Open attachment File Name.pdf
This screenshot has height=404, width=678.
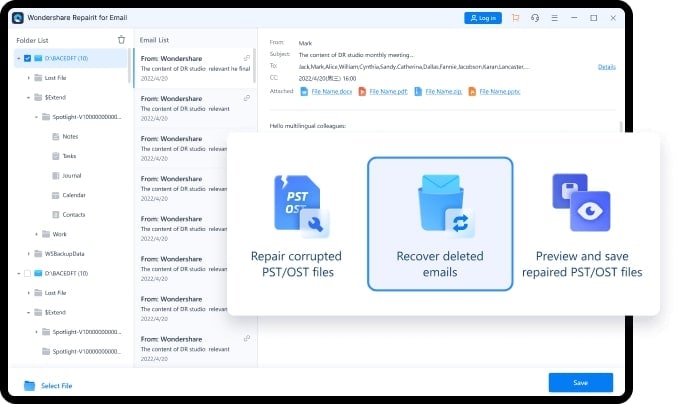388,92
